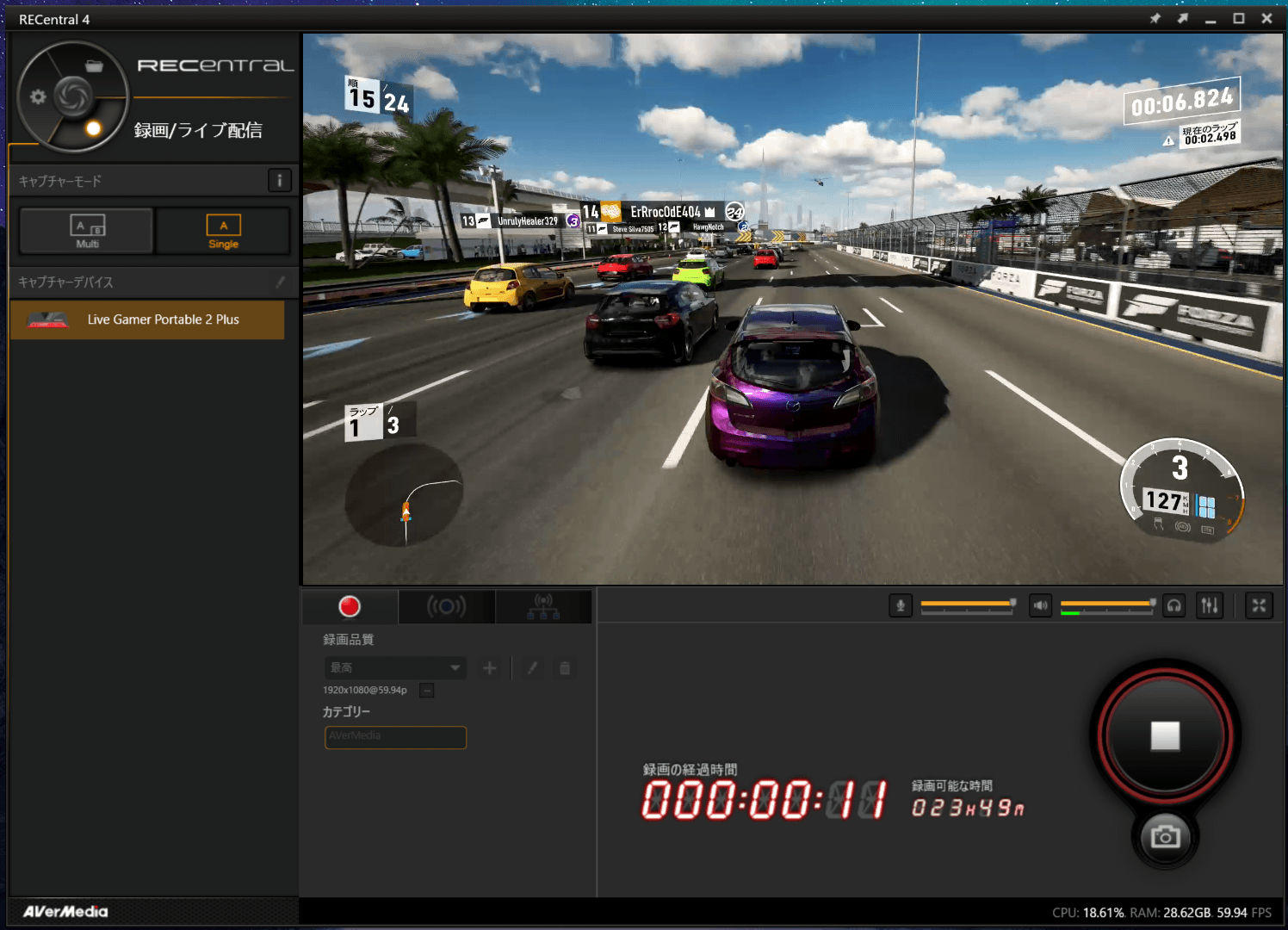Image resolution: width=1288 pixels, height=930 pixels.
Task: Click the game preview video area
Action: tap(792, 309)
